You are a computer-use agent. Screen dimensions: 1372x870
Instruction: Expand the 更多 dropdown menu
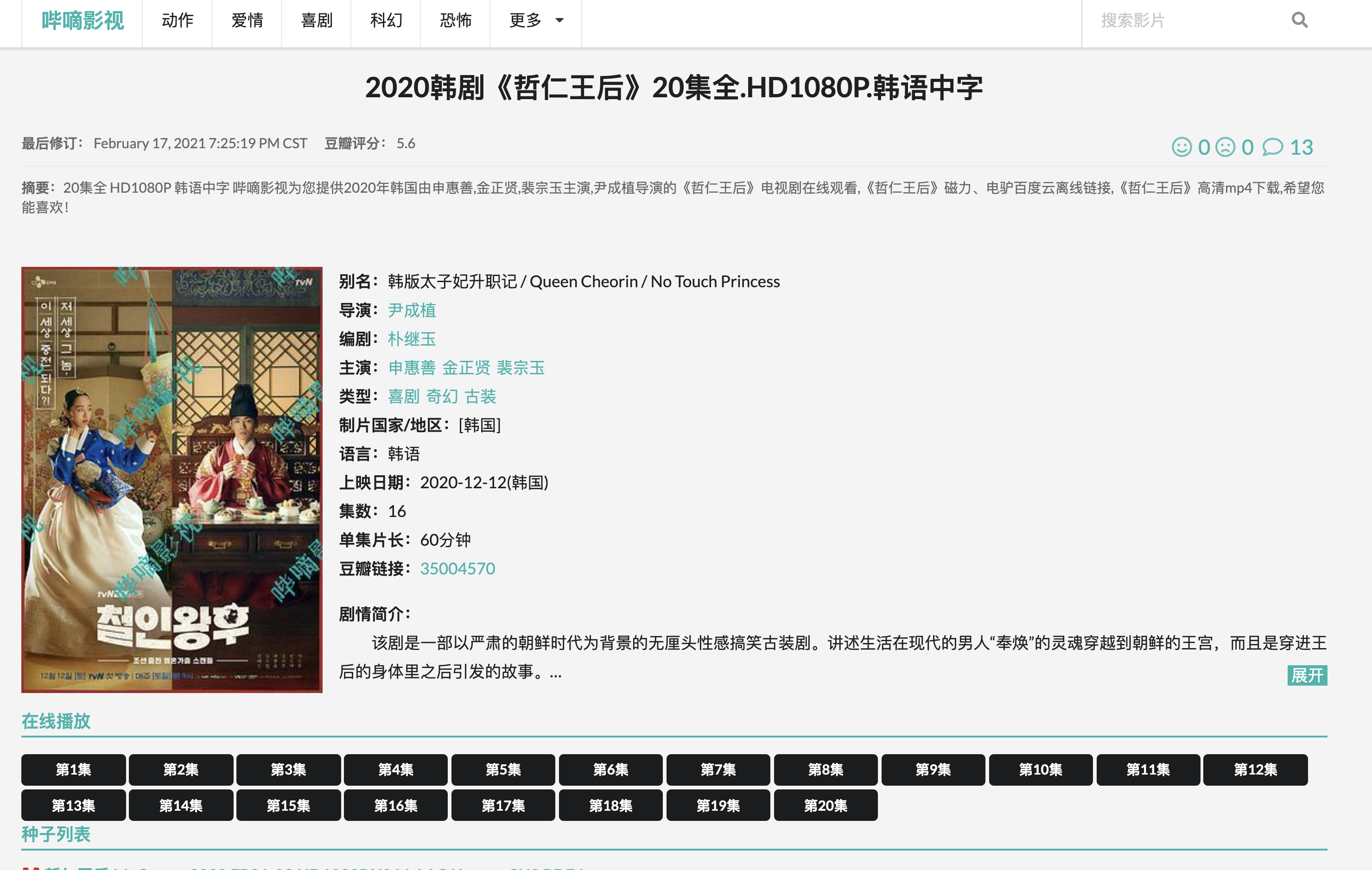[x=535, y=20]
